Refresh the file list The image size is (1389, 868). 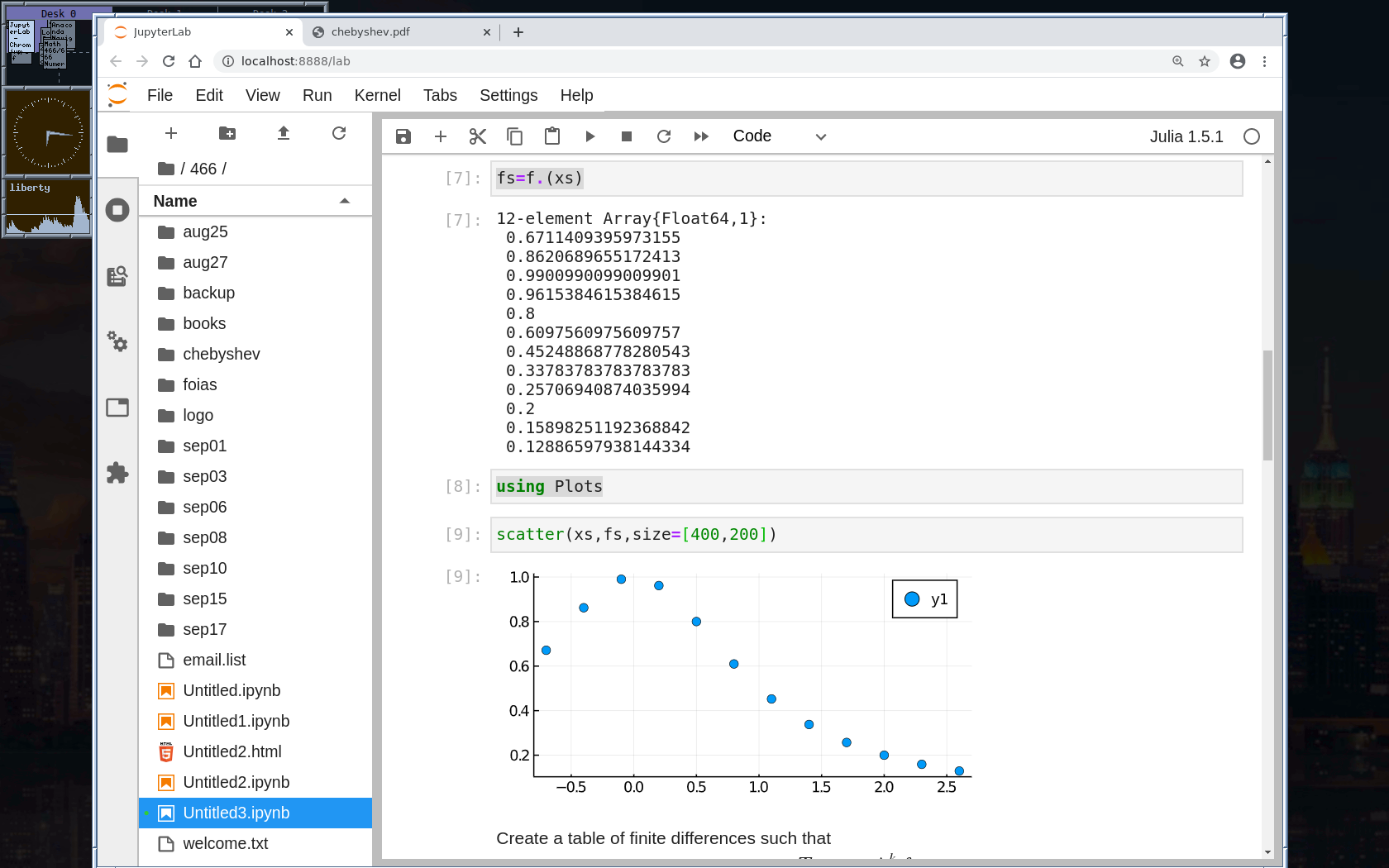[339, 133]
